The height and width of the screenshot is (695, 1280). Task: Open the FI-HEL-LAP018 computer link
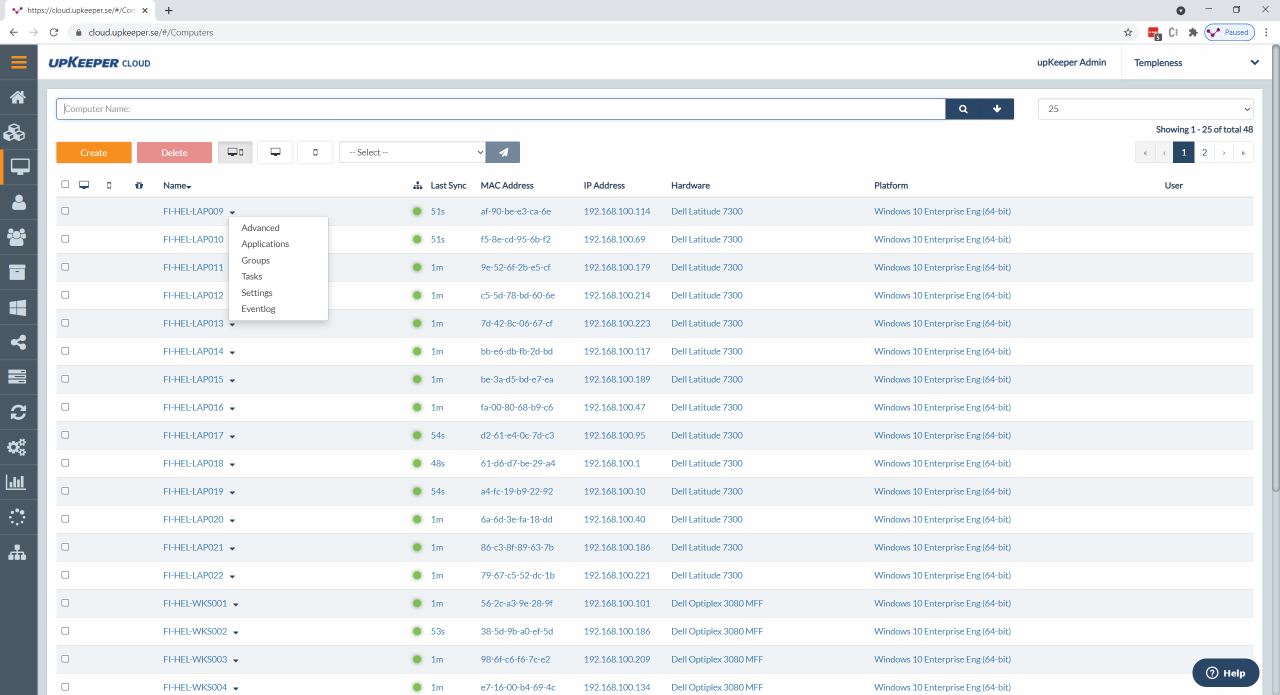(193, 463)
